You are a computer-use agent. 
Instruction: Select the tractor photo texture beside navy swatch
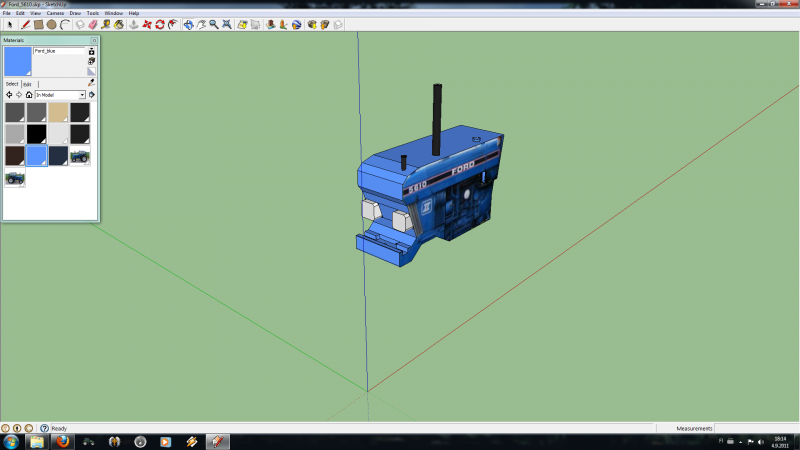[80, 156]
